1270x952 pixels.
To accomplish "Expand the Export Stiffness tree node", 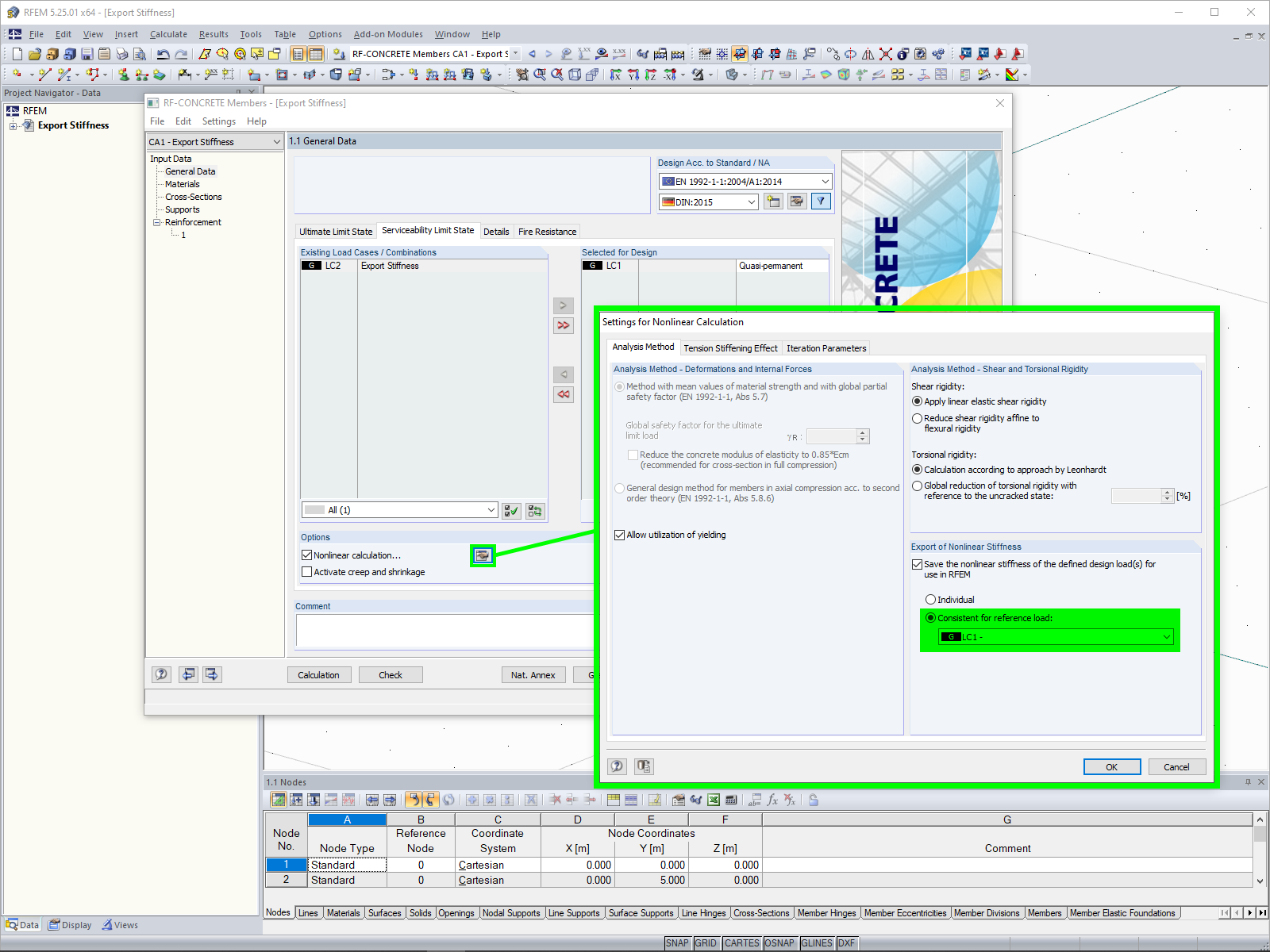I will [13, 125].
